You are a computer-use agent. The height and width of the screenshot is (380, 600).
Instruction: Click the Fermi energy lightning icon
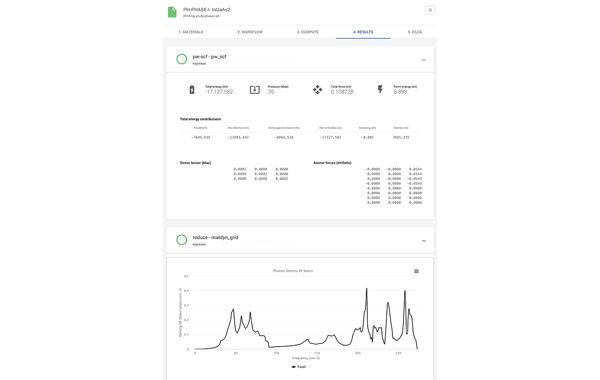tap(380, 89)
